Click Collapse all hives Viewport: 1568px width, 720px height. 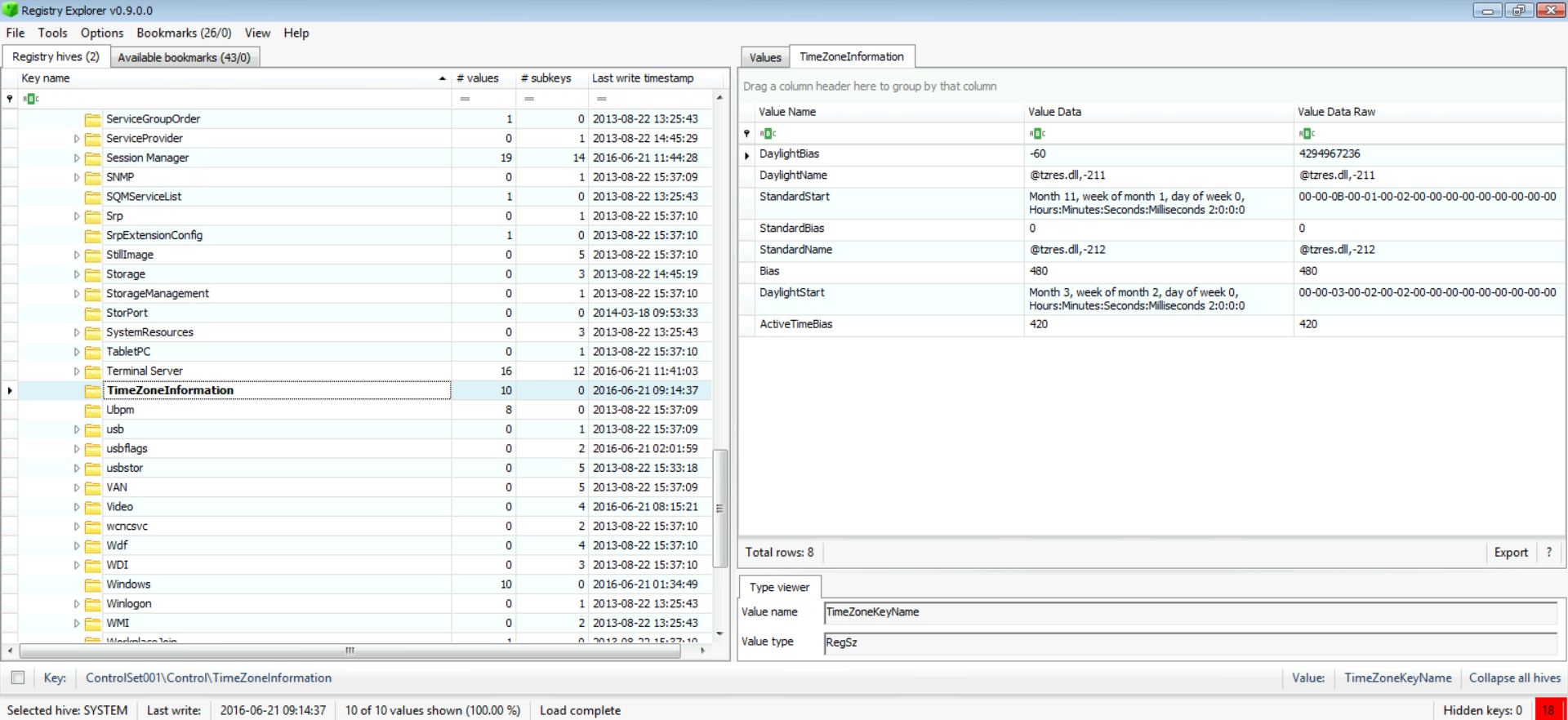(x=1515, y=678)
